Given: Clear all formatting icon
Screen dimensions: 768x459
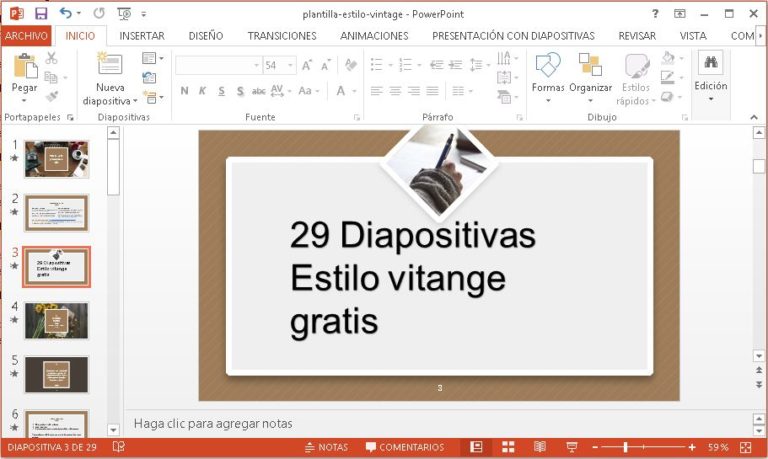Looking at the screenshot, I should click(351, 65).
